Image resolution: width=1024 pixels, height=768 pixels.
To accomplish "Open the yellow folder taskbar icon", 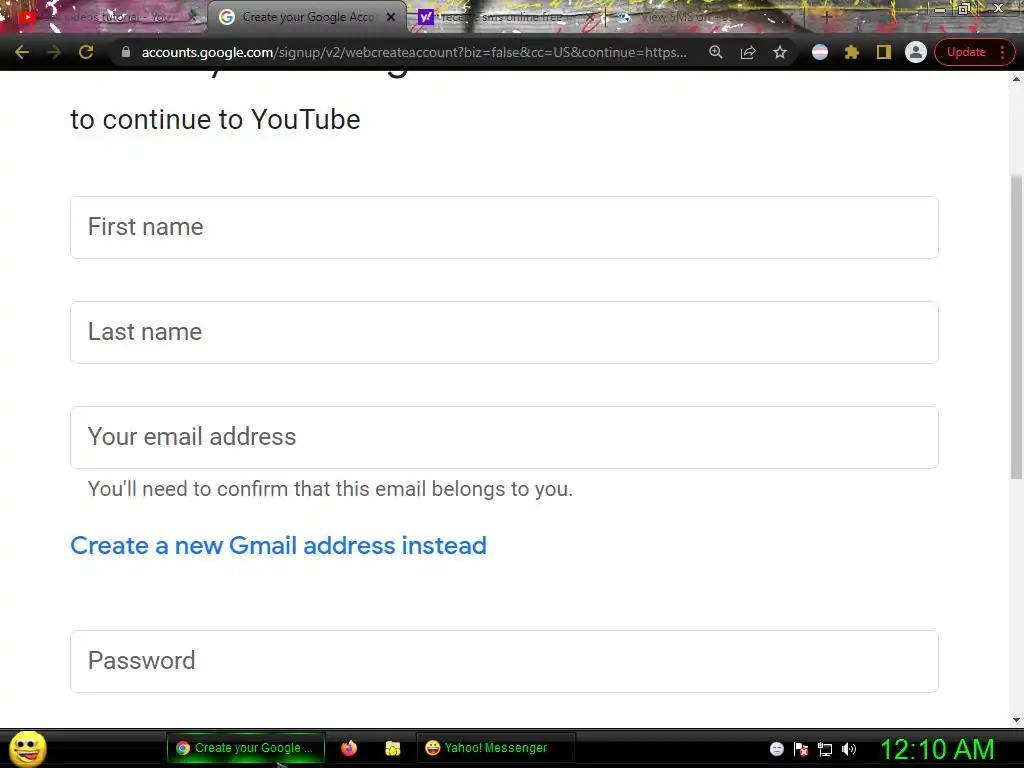I will (392, 748).
